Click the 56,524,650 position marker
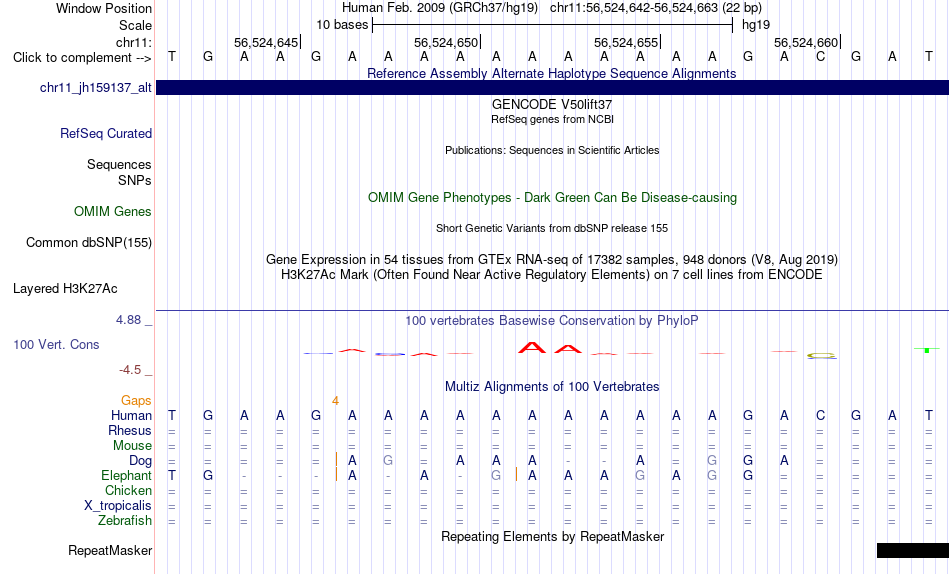Viewport: 950px width, 574px height. pyautogui.click(x=446, y=42)
